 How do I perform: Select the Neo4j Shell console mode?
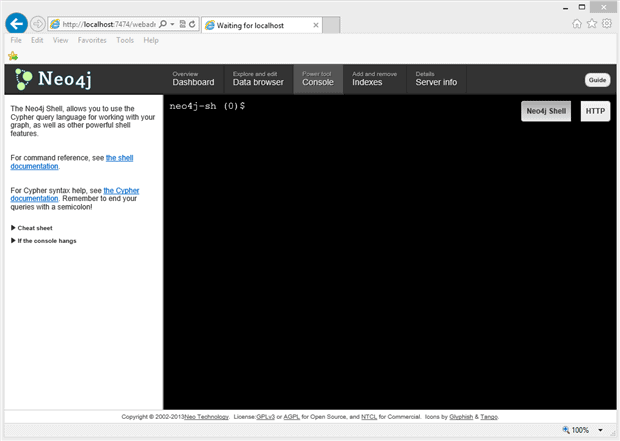[546, 111]
